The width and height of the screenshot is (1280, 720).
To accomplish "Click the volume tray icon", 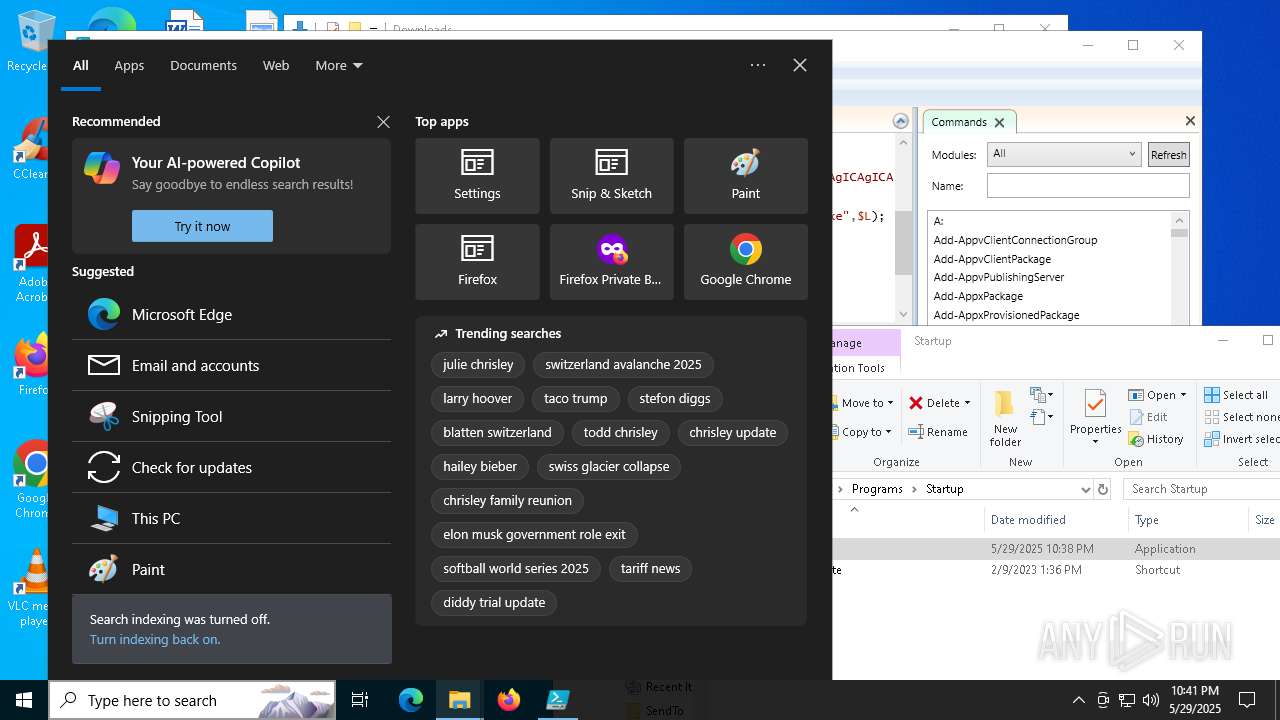I will pos(1151,700).
